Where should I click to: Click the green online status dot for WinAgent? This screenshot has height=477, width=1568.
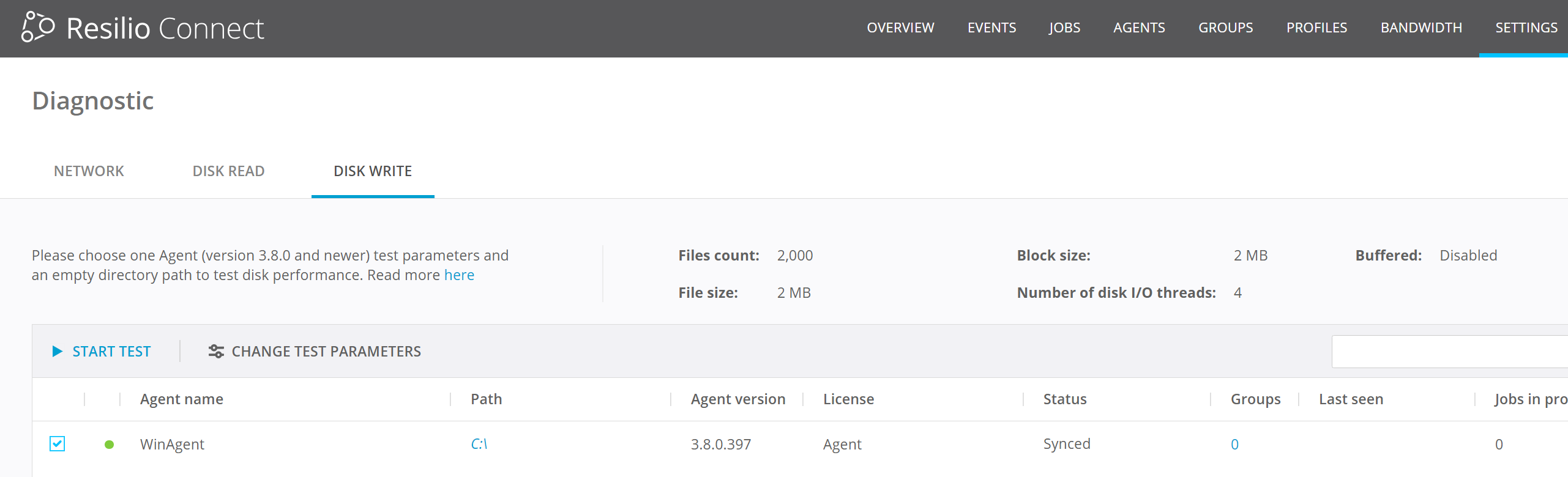(109, 445)
